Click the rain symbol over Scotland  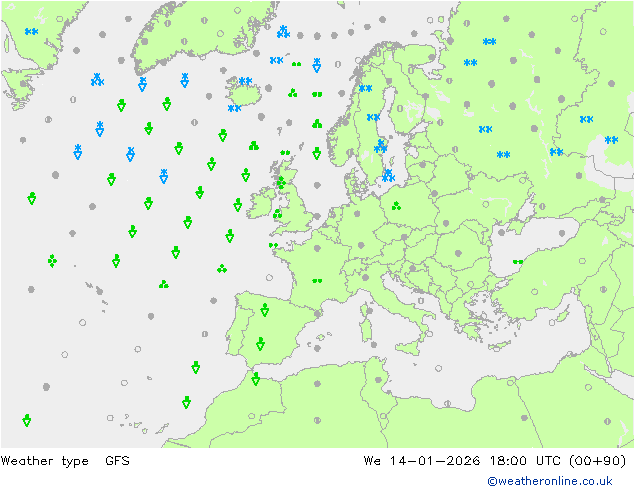281,183
